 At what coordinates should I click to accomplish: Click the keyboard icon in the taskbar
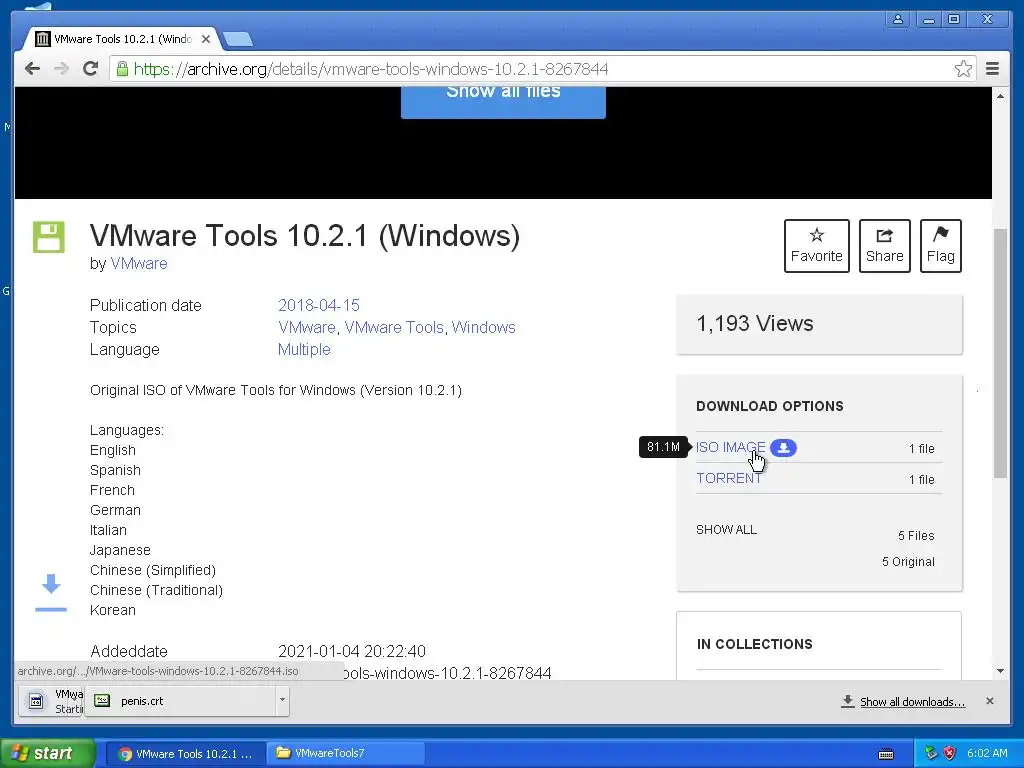coord(886,754)
